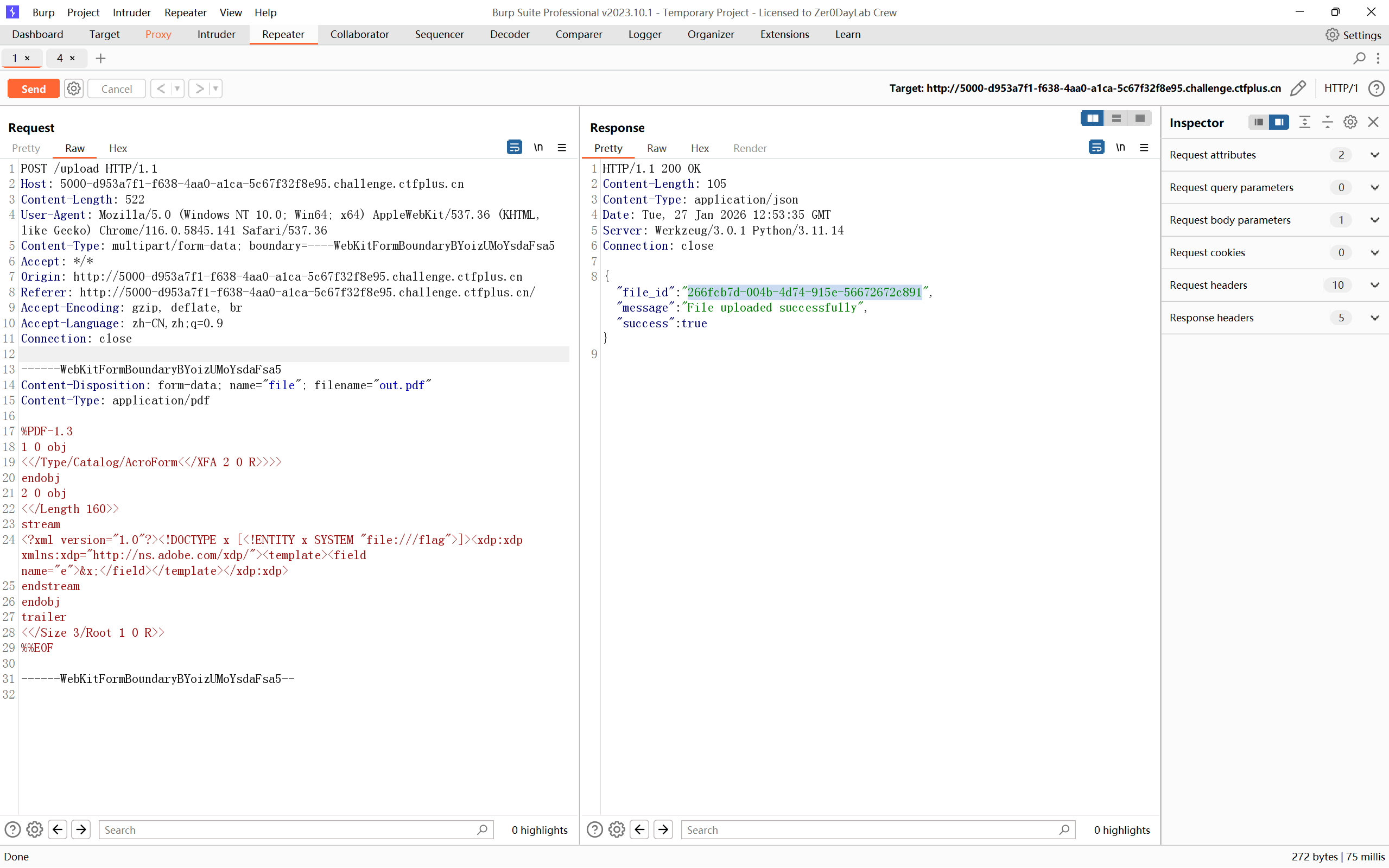Toggle non-printable characters in Response pane

[x=1120, y=148]
